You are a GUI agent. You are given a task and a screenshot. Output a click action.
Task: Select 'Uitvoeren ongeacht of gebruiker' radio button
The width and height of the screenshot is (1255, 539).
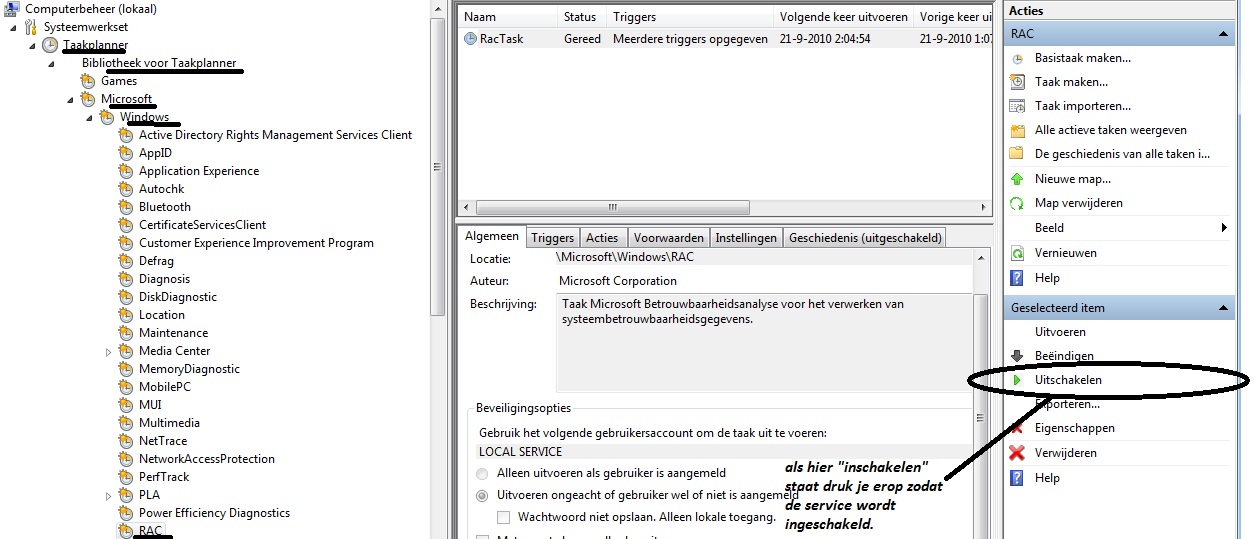484,495
